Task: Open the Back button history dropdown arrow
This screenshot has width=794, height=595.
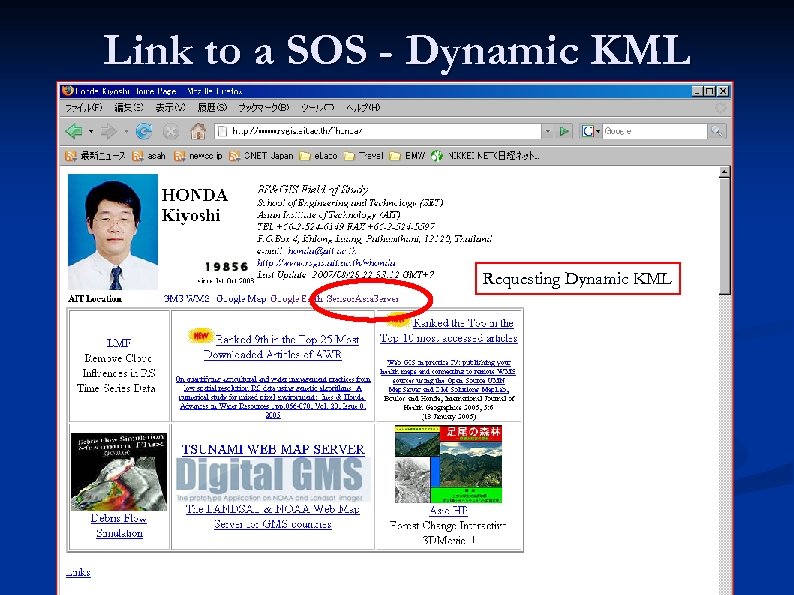Action: (x=91, y=132)
